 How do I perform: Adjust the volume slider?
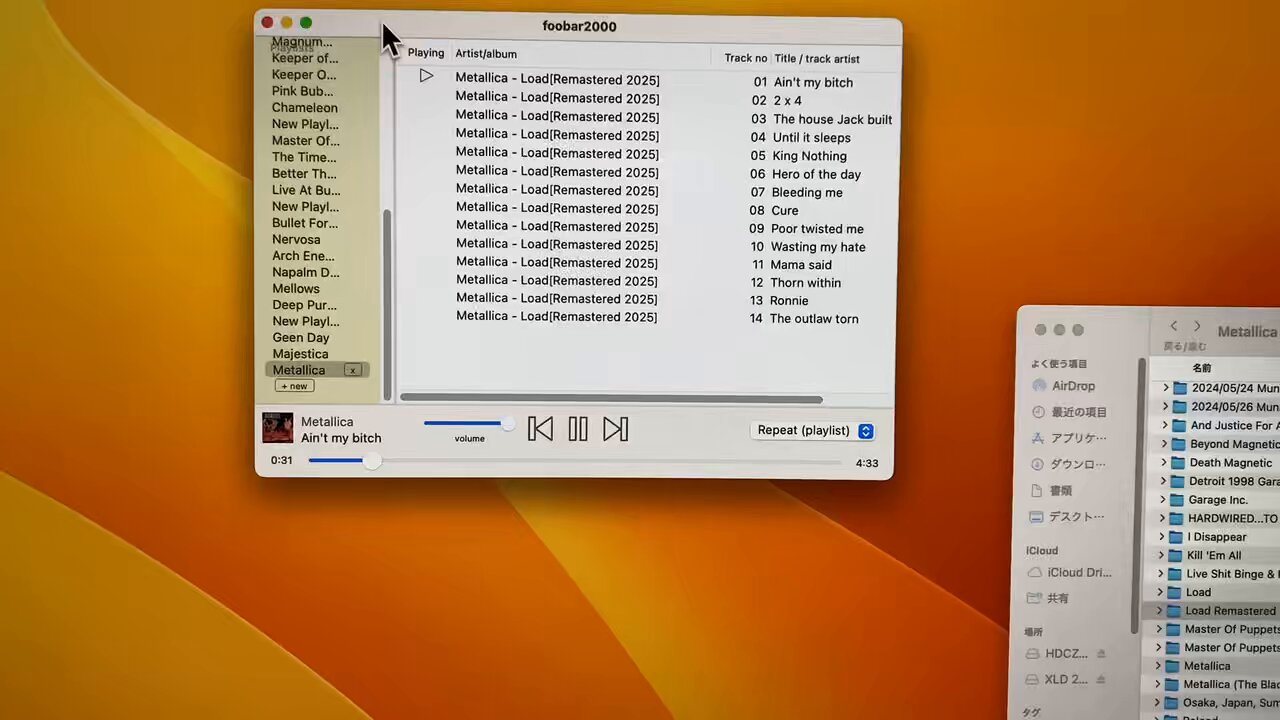[x=469, y=423]
